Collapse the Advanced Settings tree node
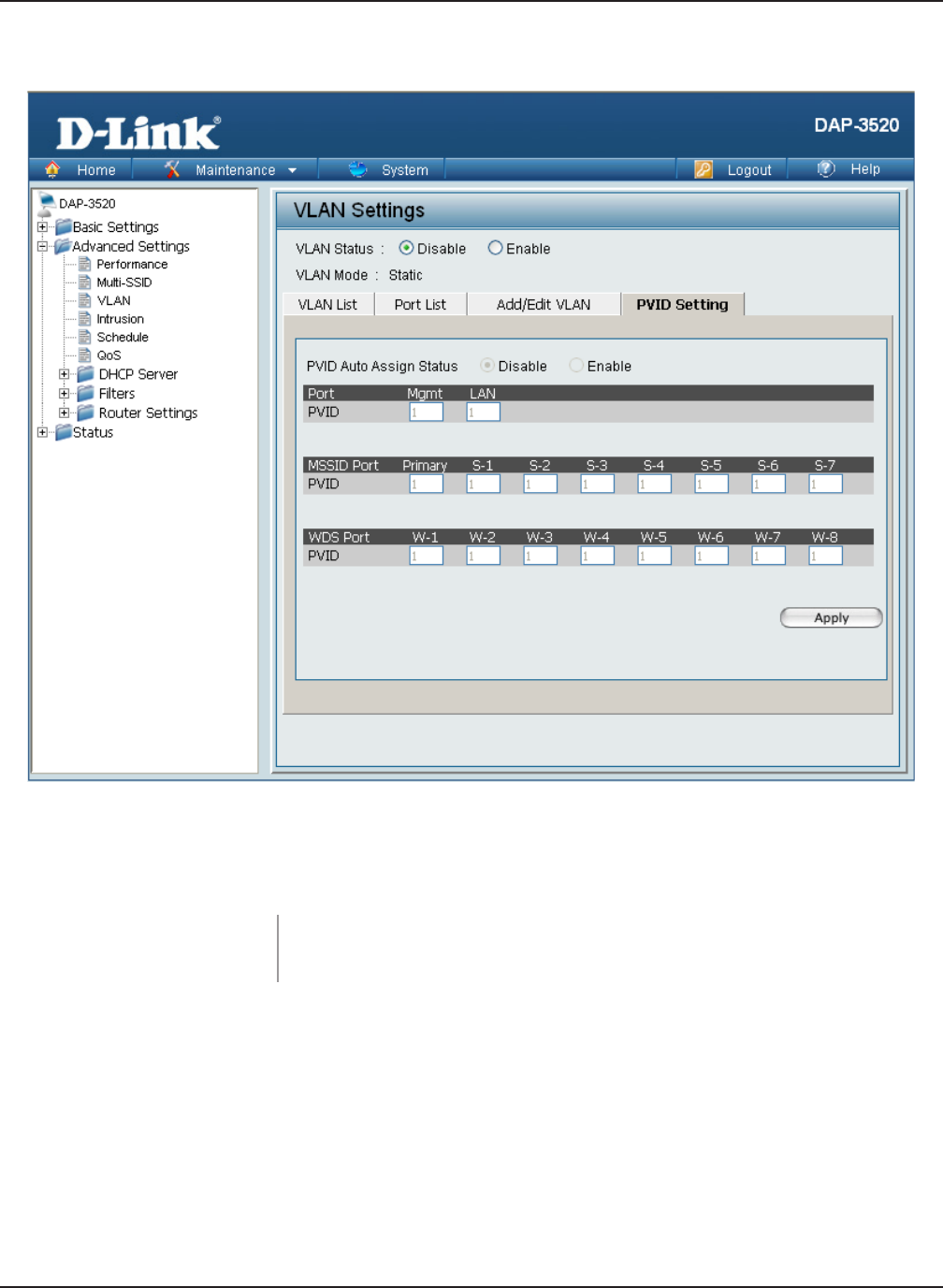Image resolution: width=943 pixels, height=1288 pixels. coord(42,246)
